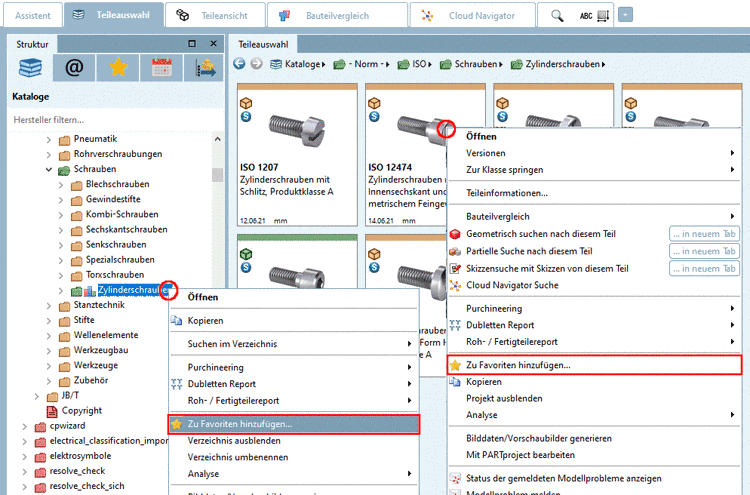This screenshot has height=495, width=750.
Task: Choose Geometrisch suchen nach diesem Teil
Action: 540,234
